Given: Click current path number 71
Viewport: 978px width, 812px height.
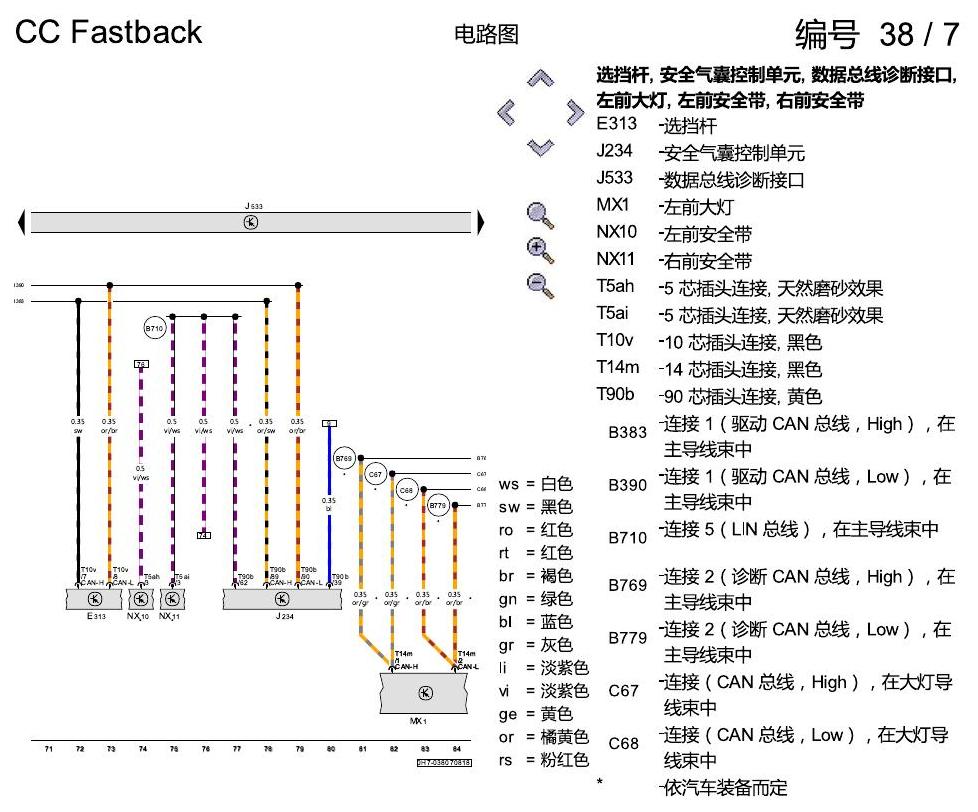Looking at the screenshot, I should point(49,749).
